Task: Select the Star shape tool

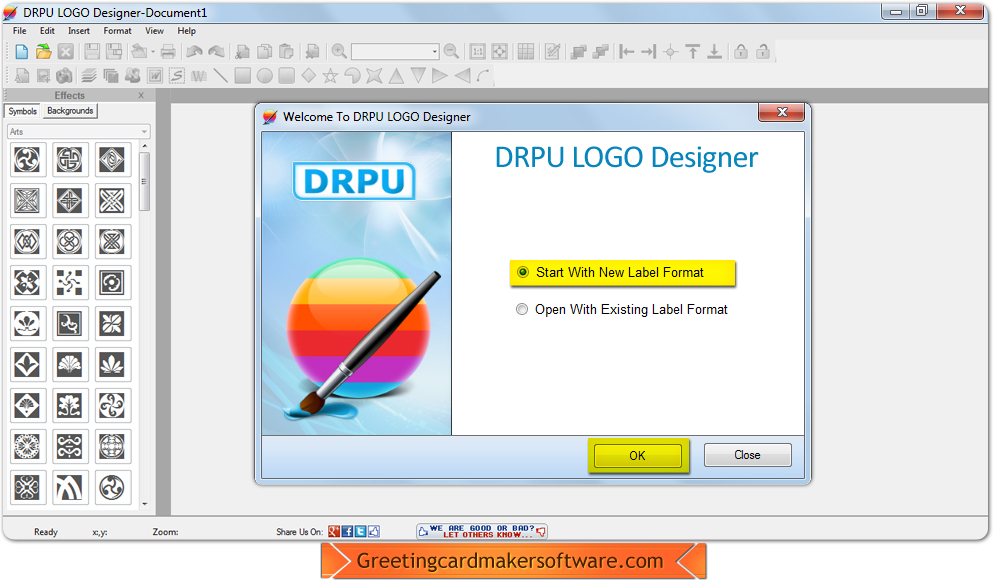Action: [331, 76]
